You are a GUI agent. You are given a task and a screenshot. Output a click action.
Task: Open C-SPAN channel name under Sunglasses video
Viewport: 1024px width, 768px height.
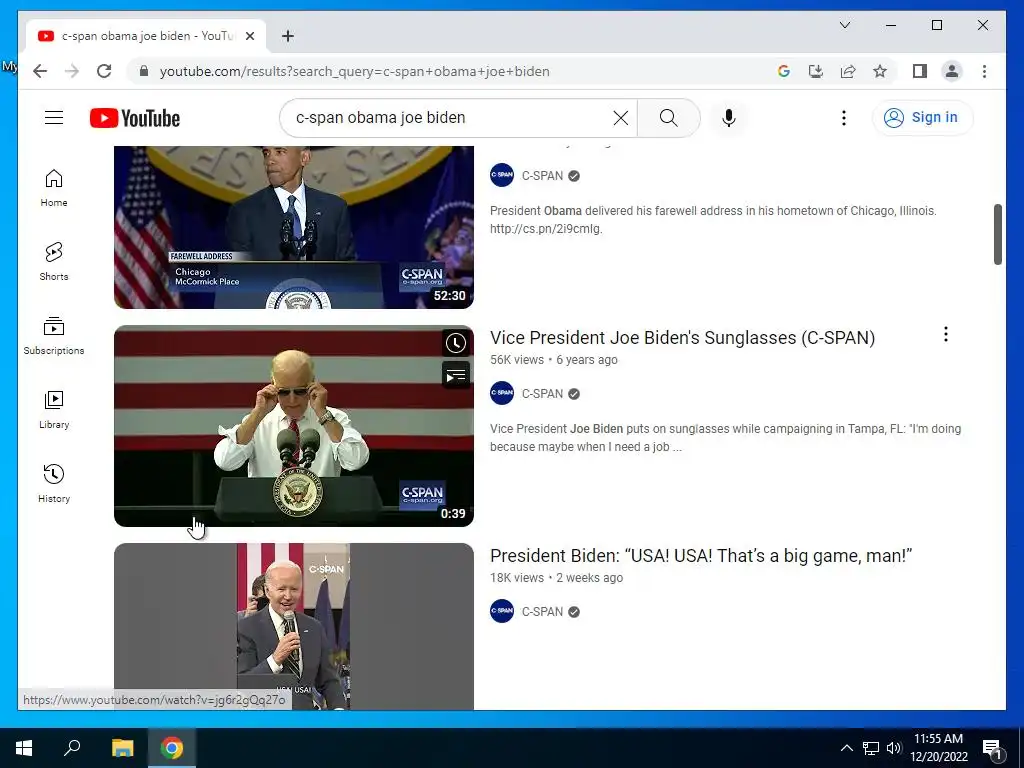tap(542, 394)
